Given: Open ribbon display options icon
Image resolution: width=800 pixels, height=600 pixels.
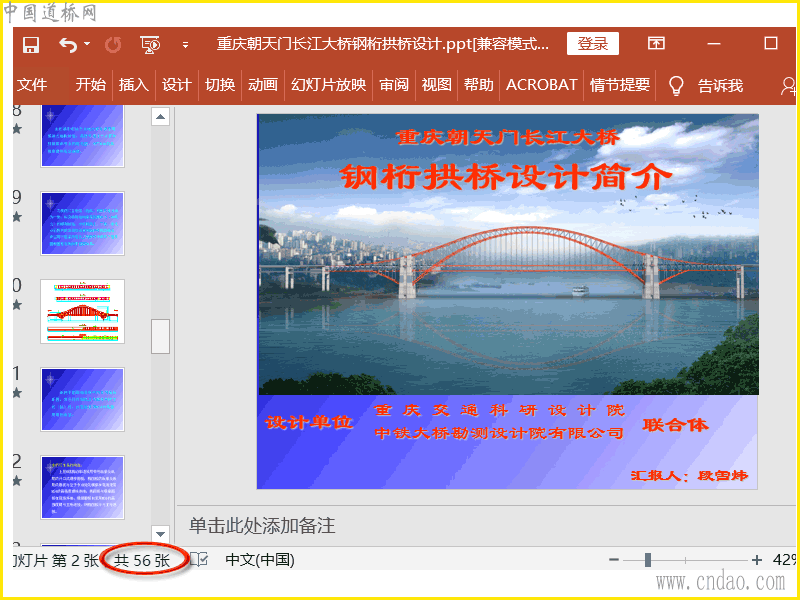Looking at the screenshot, I should [656, 43].
